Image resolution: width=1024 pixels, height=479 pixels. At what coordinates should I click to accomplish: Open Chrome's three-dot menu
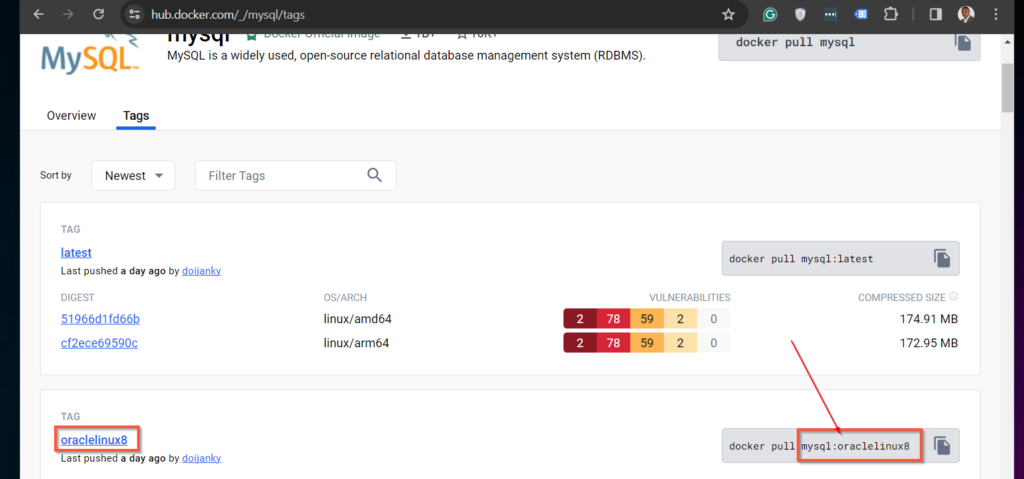(x=996, y=14)
